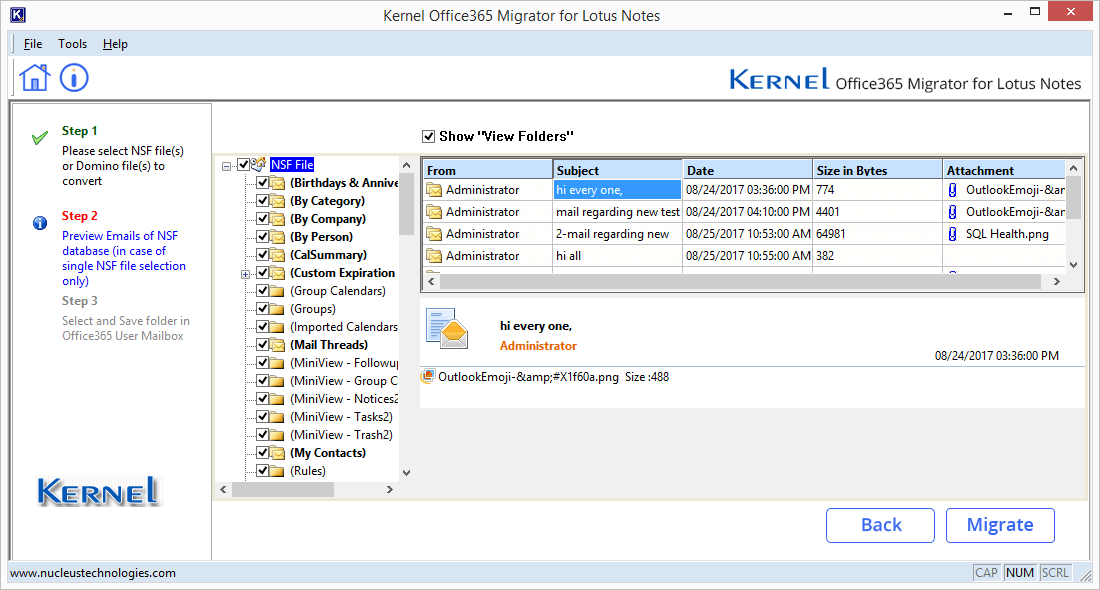Click folder tree scroll right arrow

(x=390, y=490)
